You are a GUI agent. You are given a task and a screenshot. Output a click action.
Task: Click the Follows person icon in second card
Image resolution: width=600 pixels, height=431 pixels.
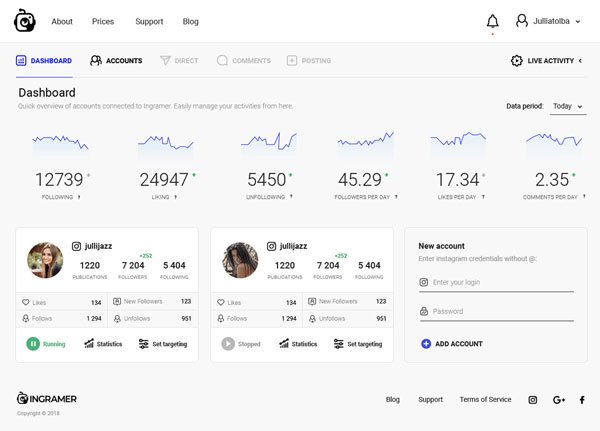[x=221, y=318]
